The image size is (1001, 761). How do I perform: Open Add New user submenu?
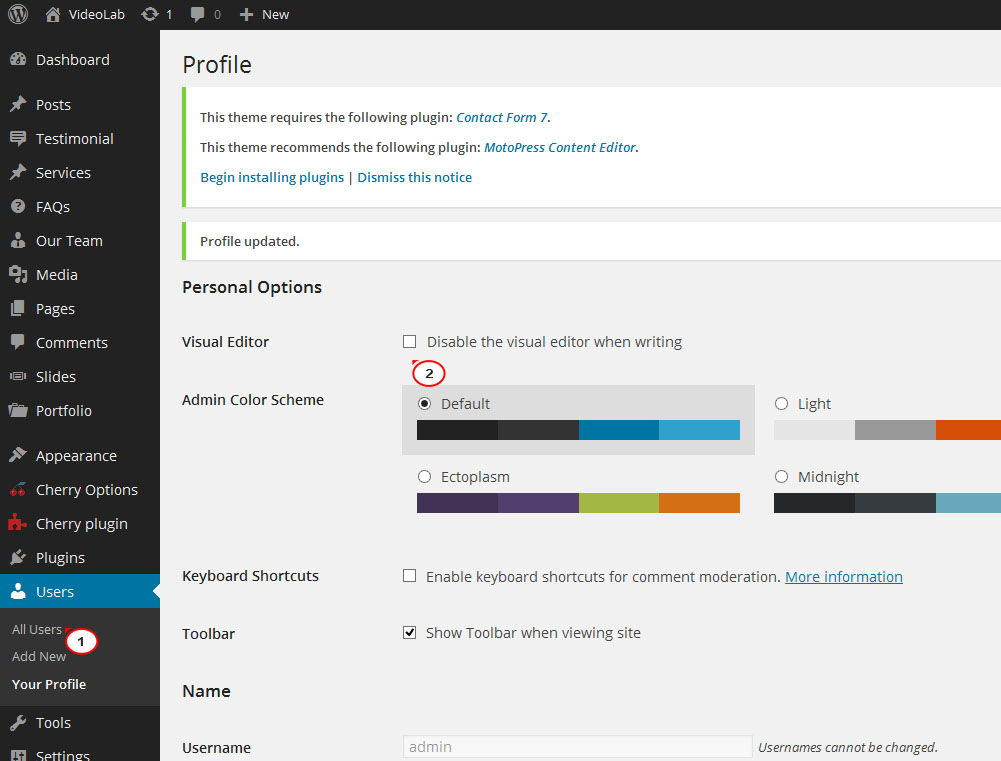pos(39,656)
